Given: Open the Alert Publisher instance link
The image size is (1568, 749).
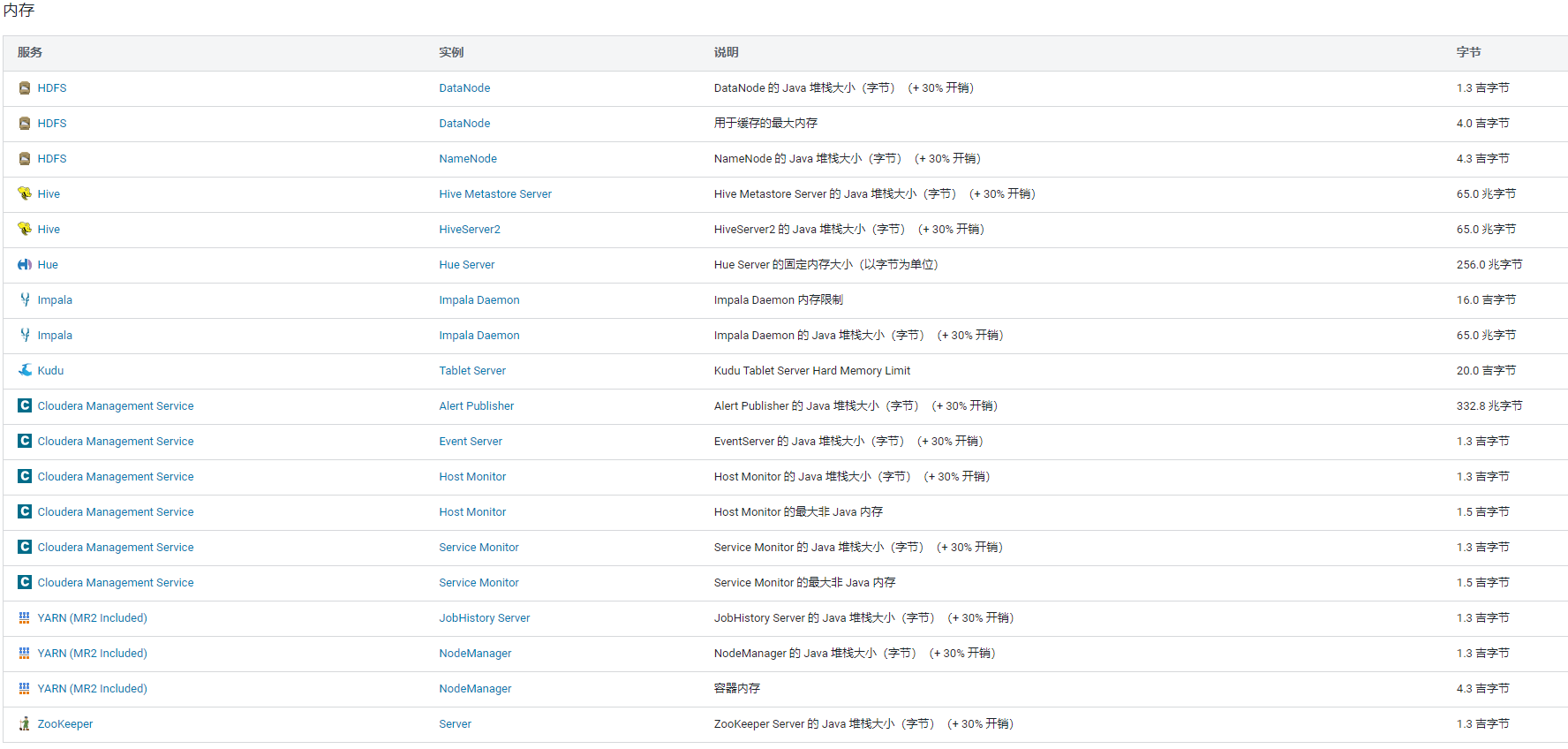Looking at the screenshot, I should pyautogui.click(x=477, y=406).
